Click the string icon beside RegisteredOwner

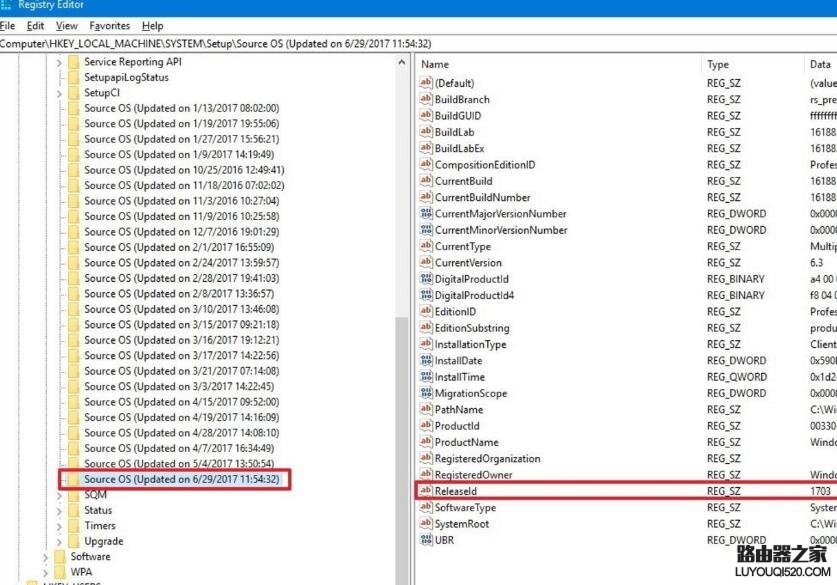(x=424, y=475)
